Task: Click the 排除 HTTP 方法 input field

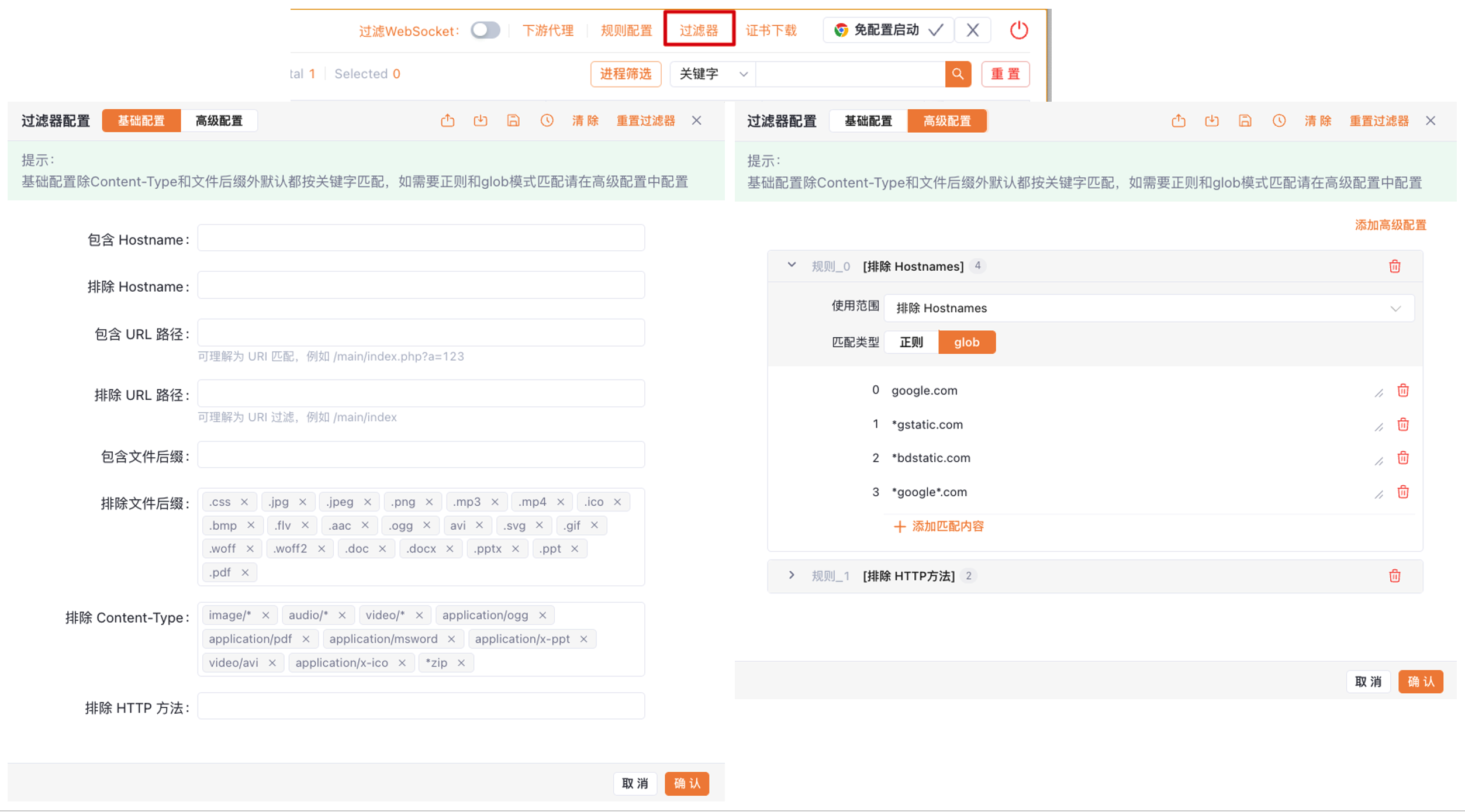Action: pyautogui.click(x=421, y=706)
